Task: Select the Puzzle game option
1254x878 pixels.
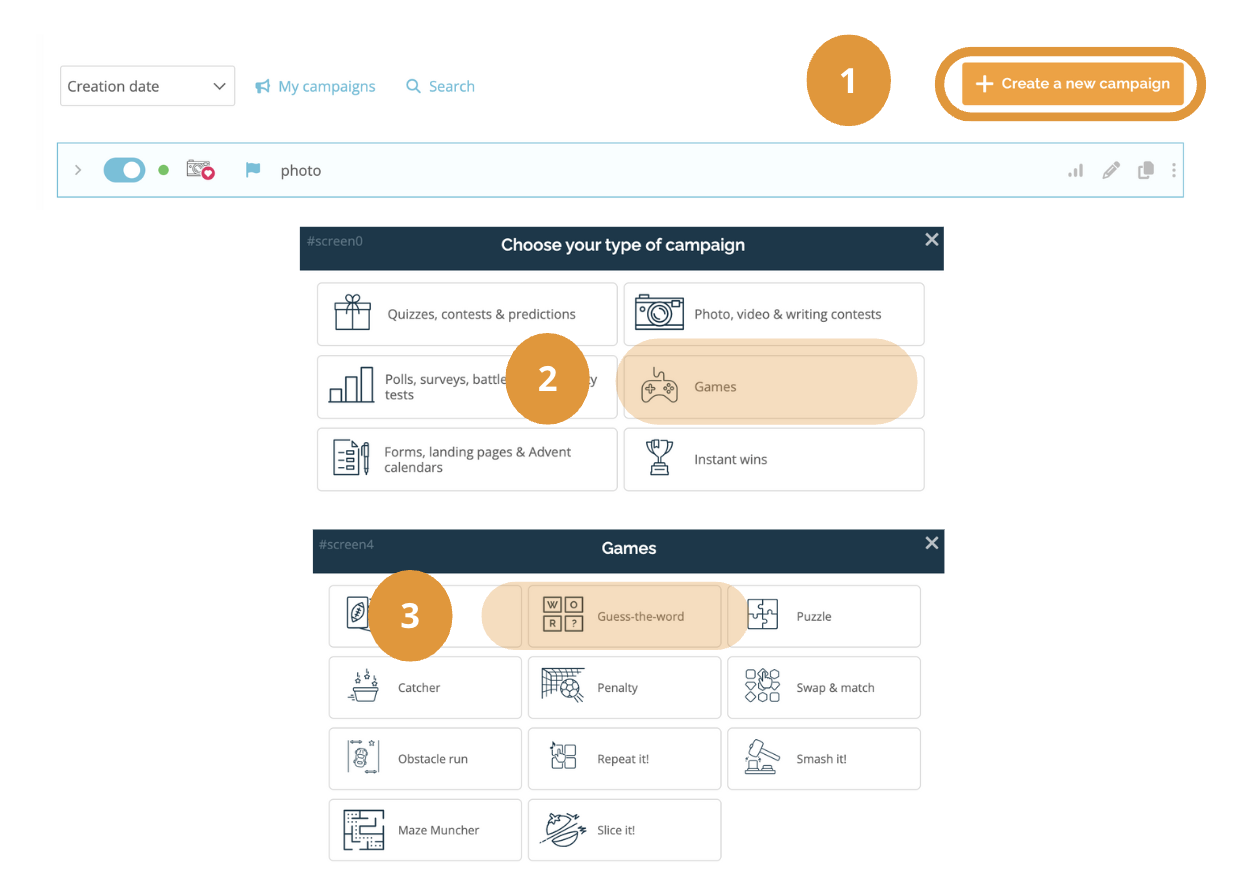Action: [823, 617]
